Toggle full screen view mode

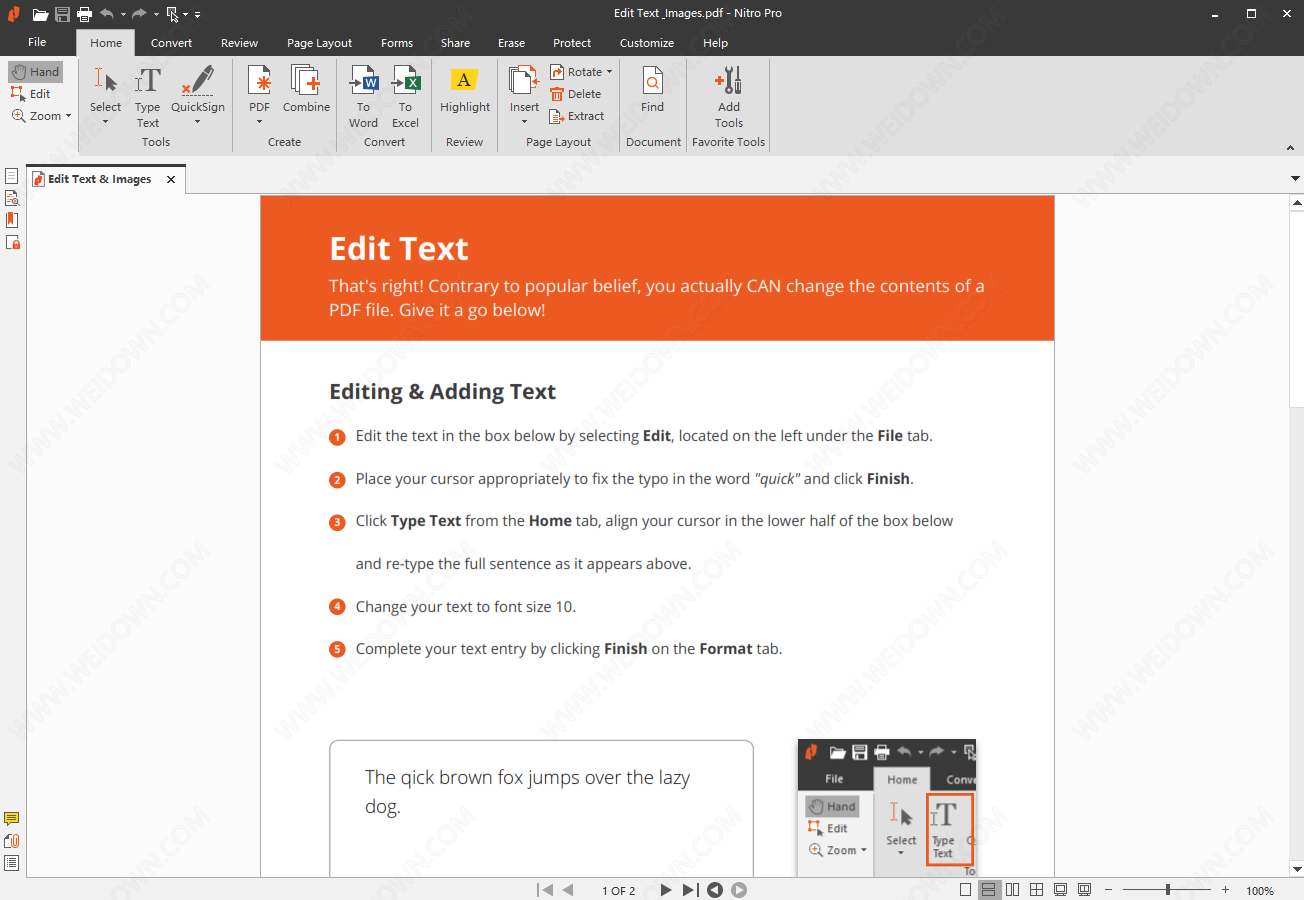[x=1060, y=890]
